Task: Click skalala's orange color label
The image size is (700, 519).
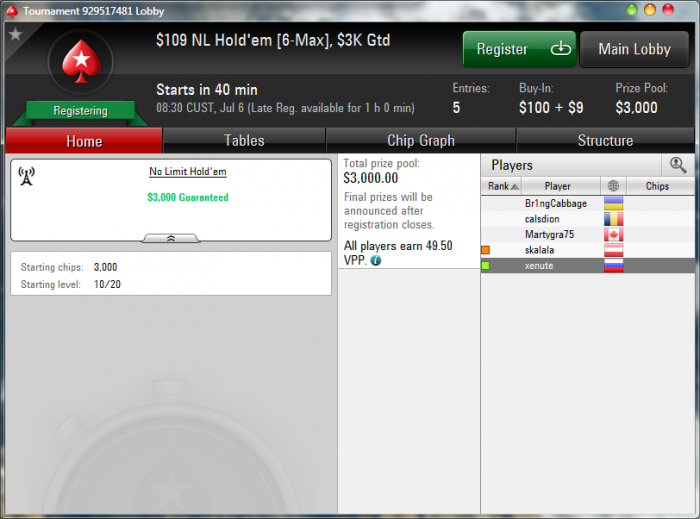Action: coord(486,250)
